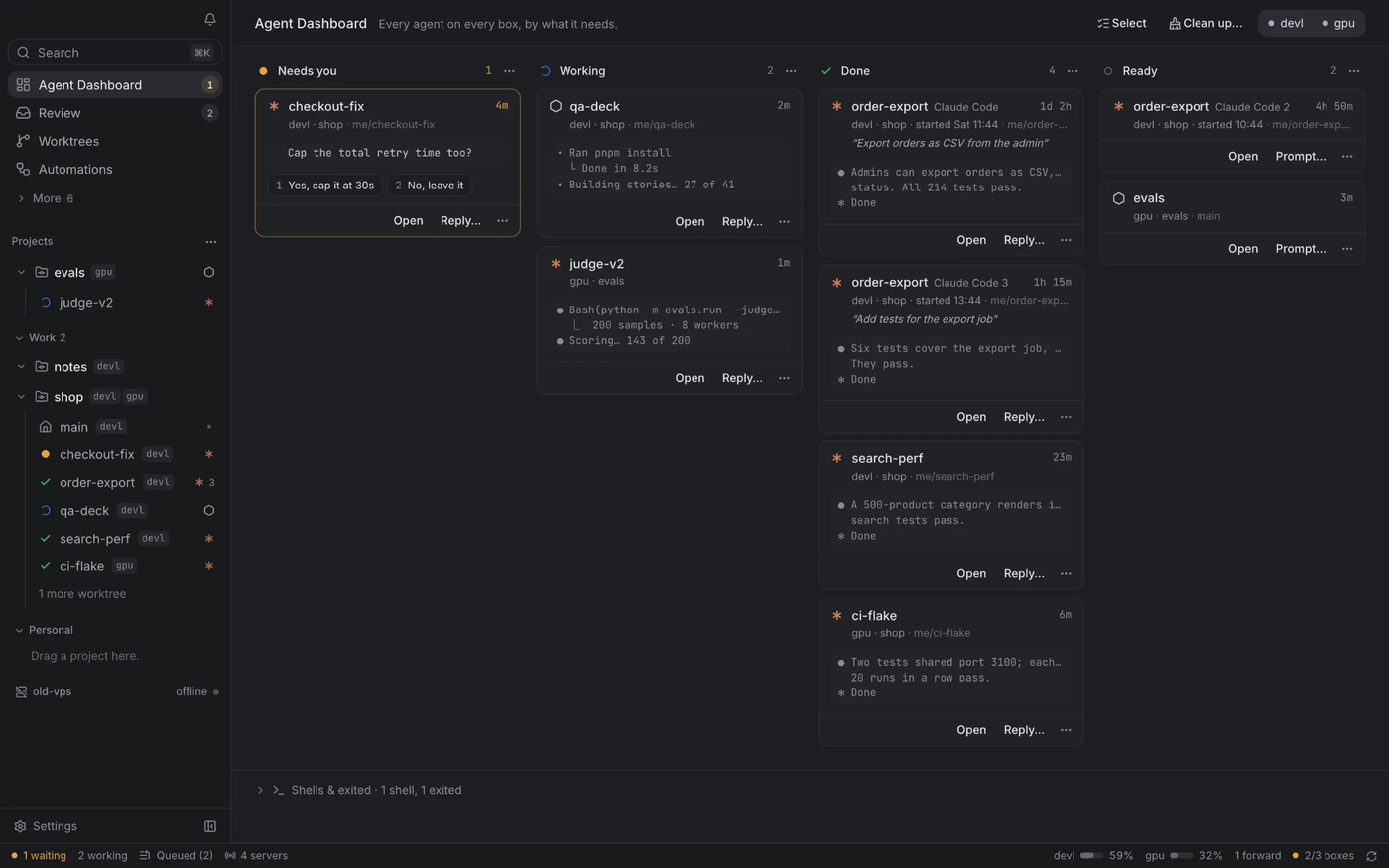
Task: Collapse the evals project tree
Action: click(21, 272)
